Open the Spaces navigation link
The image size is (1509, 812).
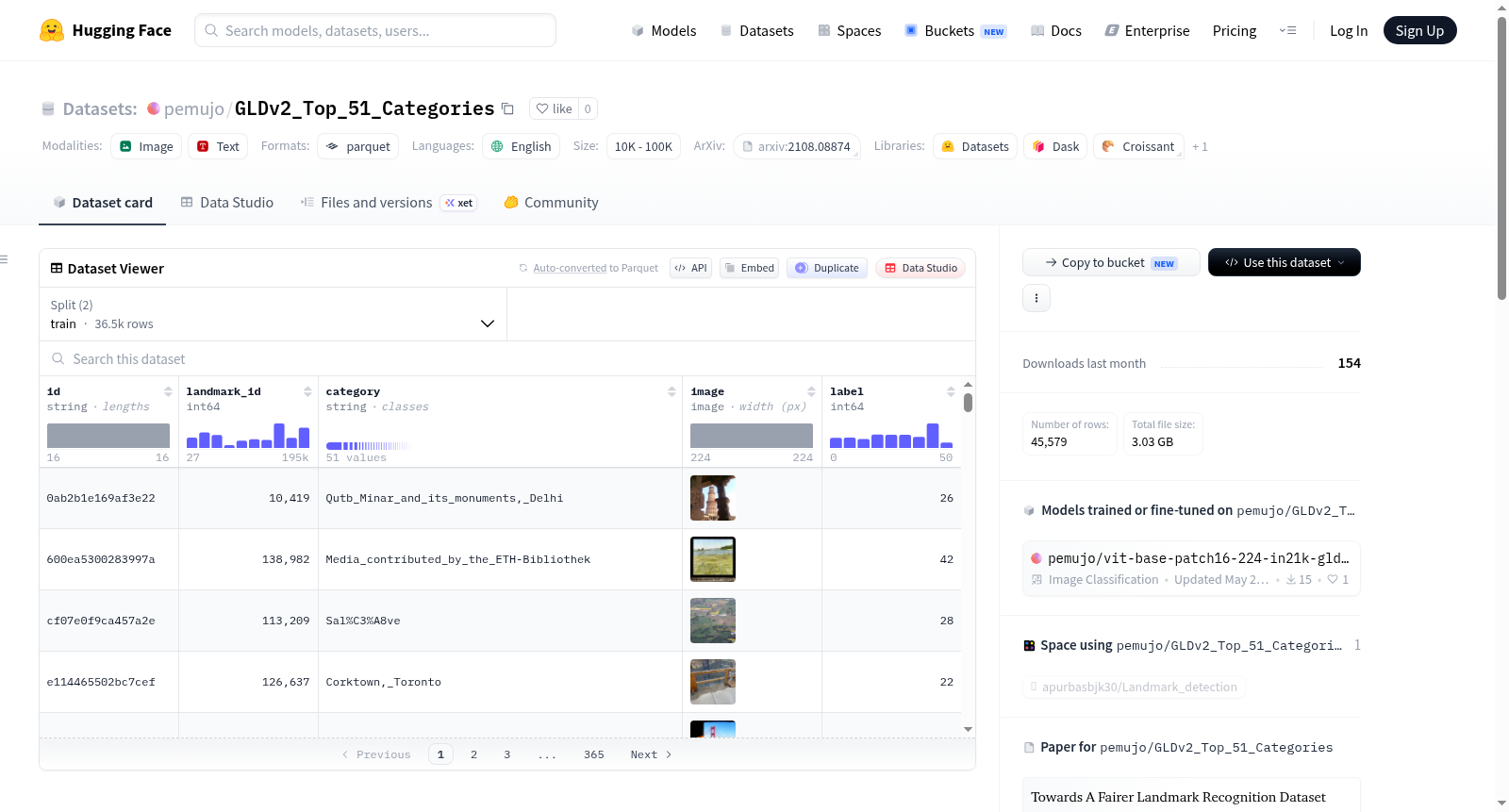coord(849,30)
